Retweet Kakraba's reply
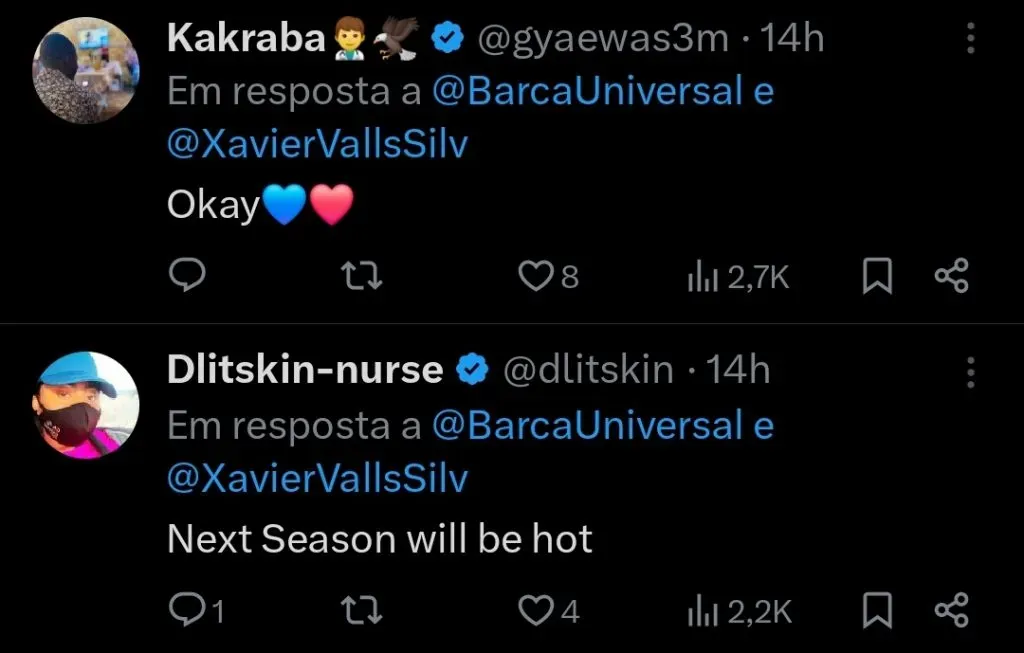Image resolution: width=1024 pixels, height=653 pixels. click(x=361, y=276)
